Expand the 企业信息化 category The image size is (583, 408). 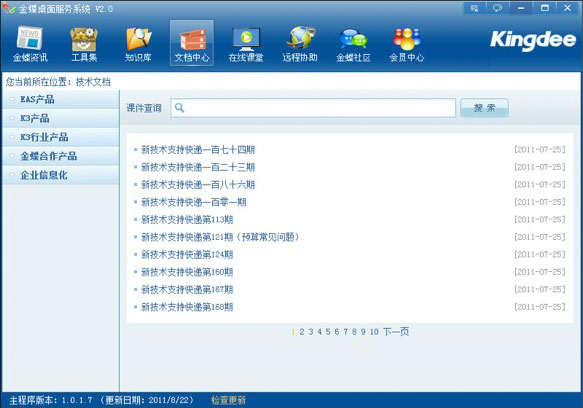pos(61,175)
